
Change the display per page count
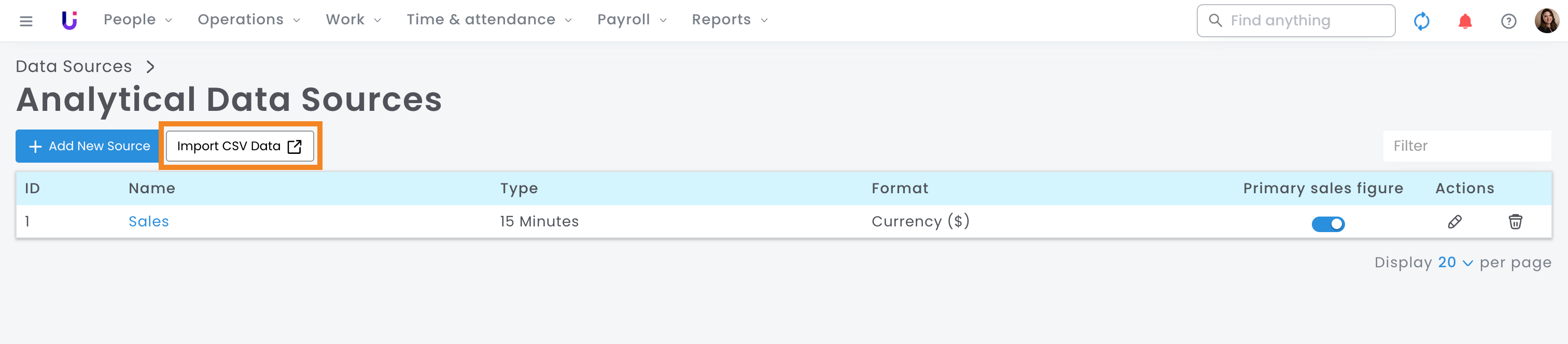click(x=1455, y=263)
